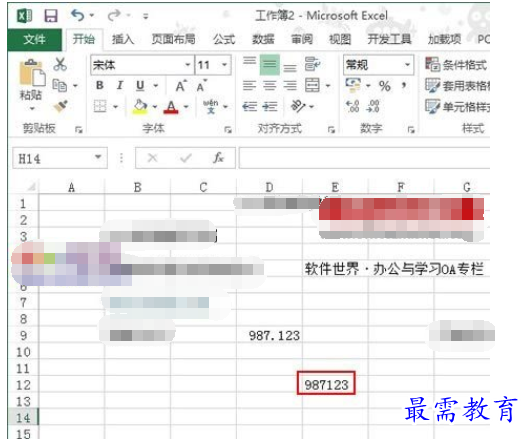This screenshot has width=526, height=441.
Task: Center text horizontally
Action: pyautogui.click(x=270, y=86)
